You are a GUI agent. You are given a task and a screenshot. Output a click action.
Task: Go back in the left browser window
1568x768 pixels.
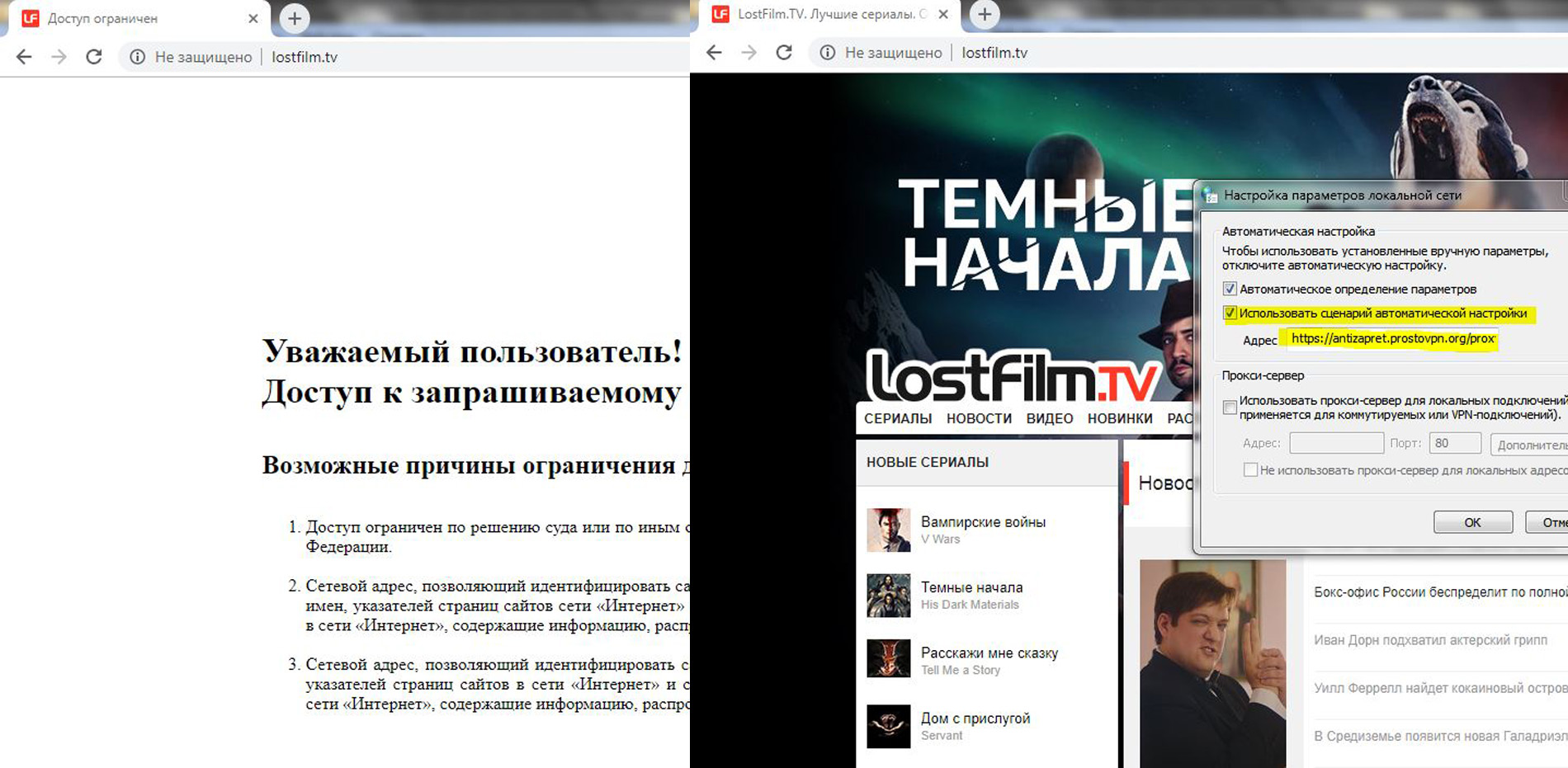coord(24,57)
